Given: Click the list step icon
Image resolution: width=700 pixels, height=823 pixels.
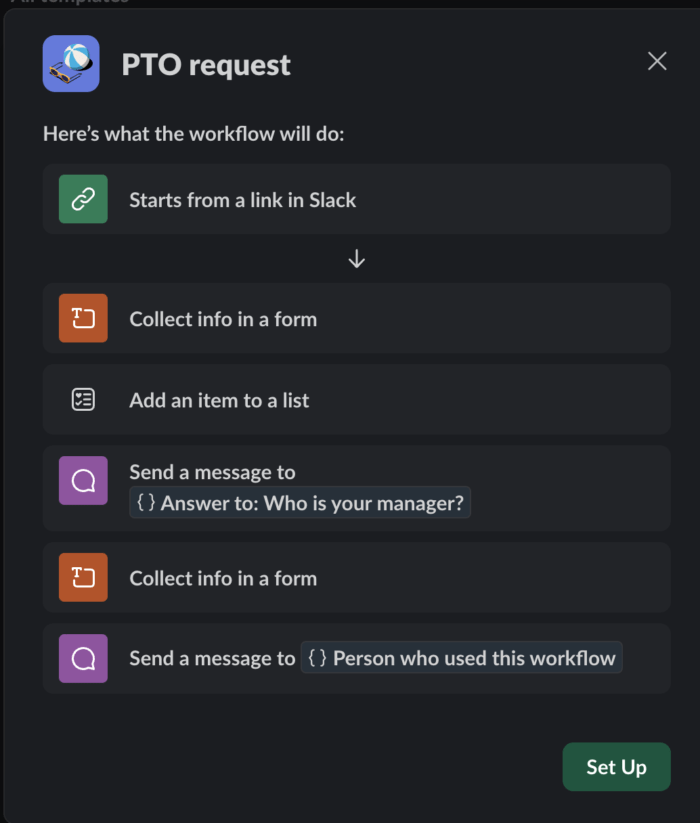Looking at the screenshot, I should [x=83, y=398].
